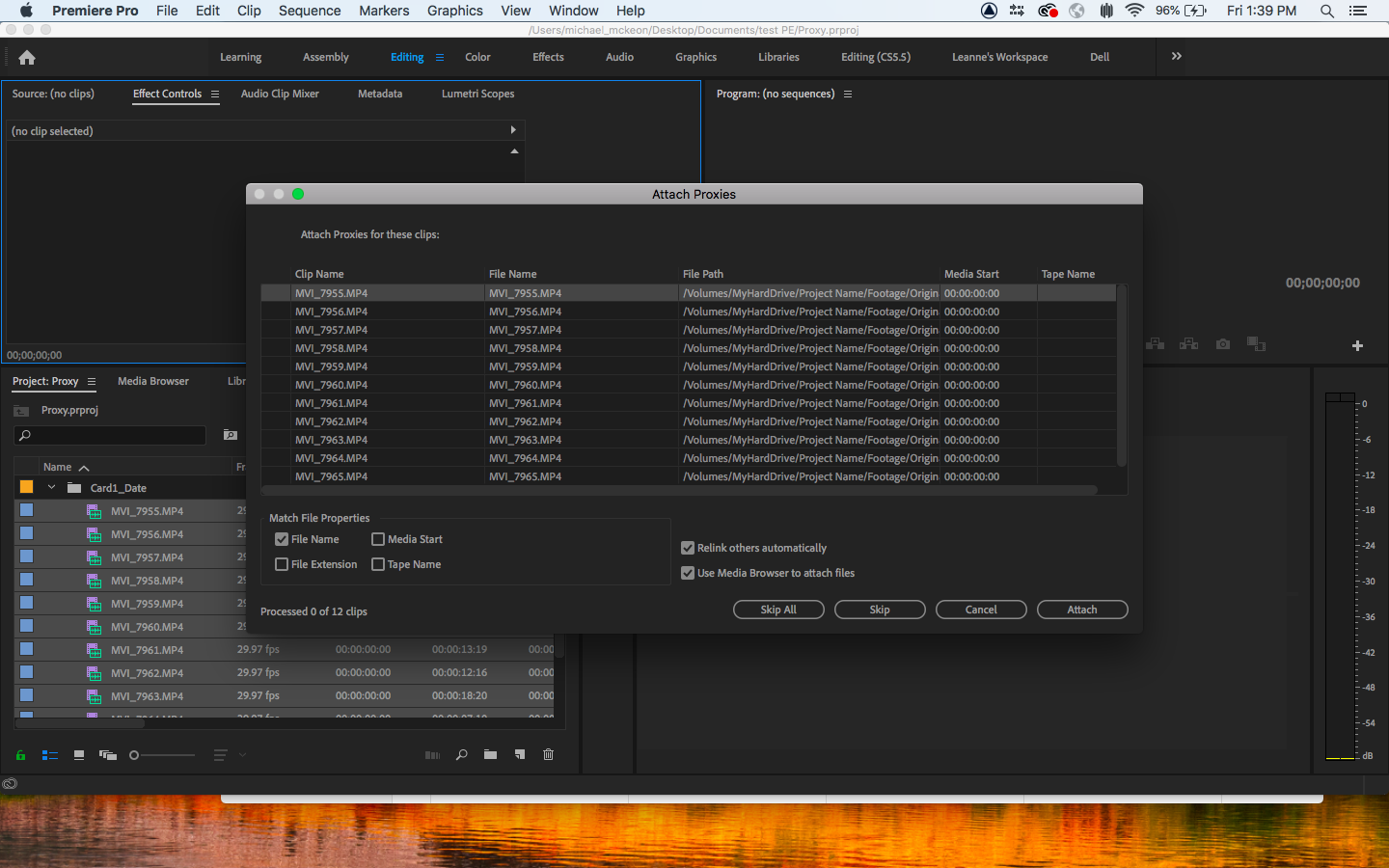This screenshot has width=1389, height=868.
Task: Toggle the project writable green lock icon
Action: (20, 755)
